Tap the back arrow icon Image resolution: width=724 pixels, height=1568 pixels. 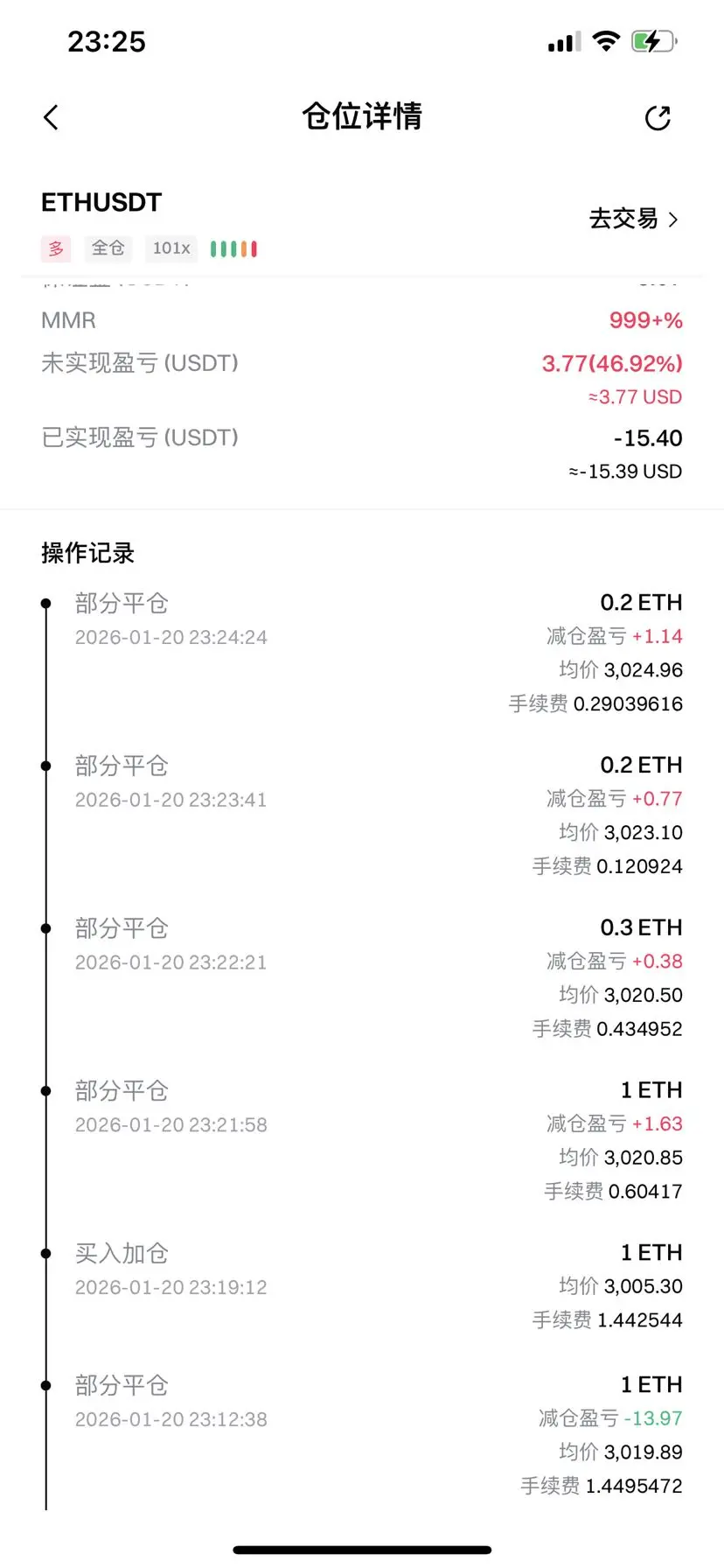51,117
